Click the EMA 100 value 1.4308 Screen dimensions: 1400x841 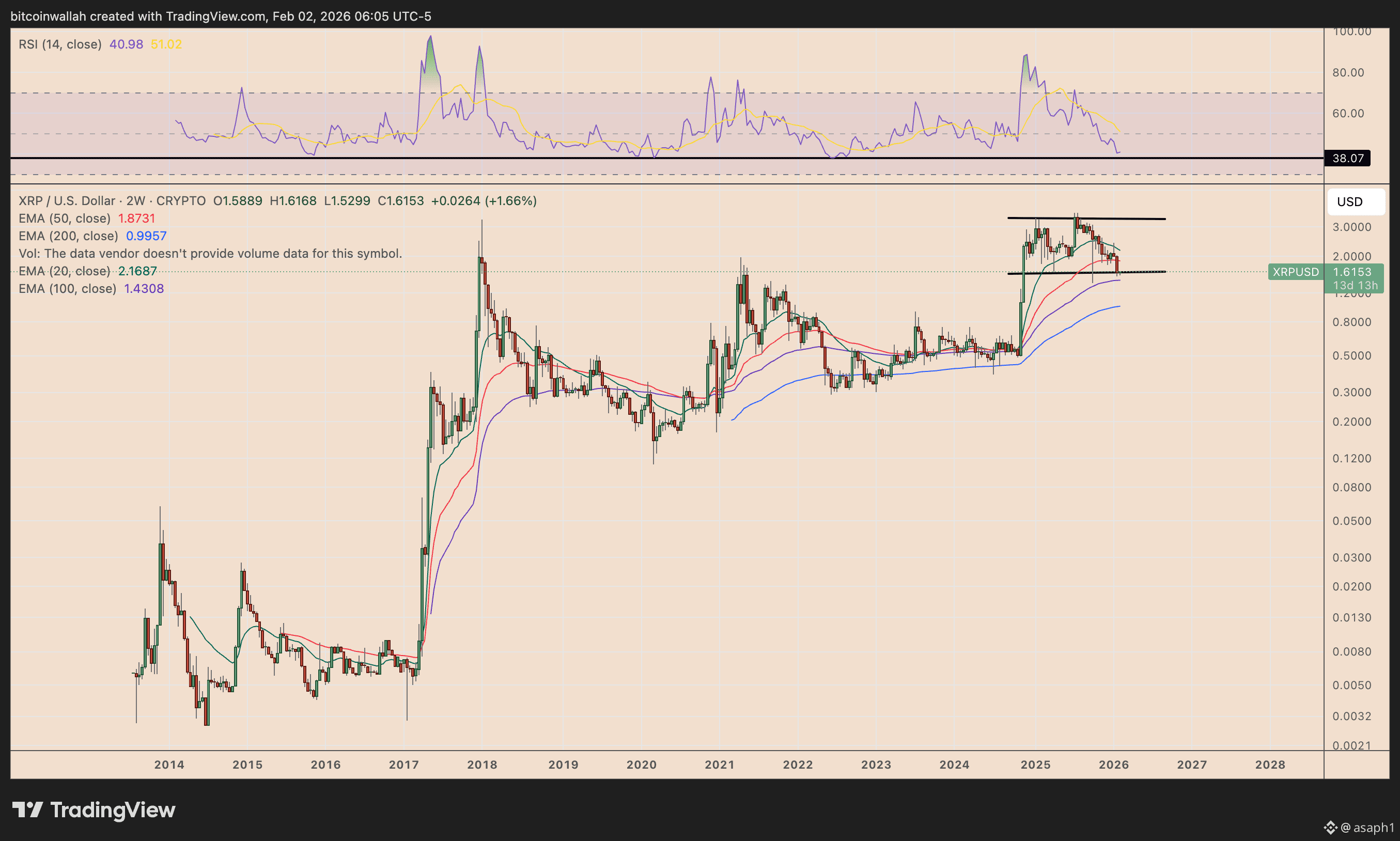coord(144,288)
